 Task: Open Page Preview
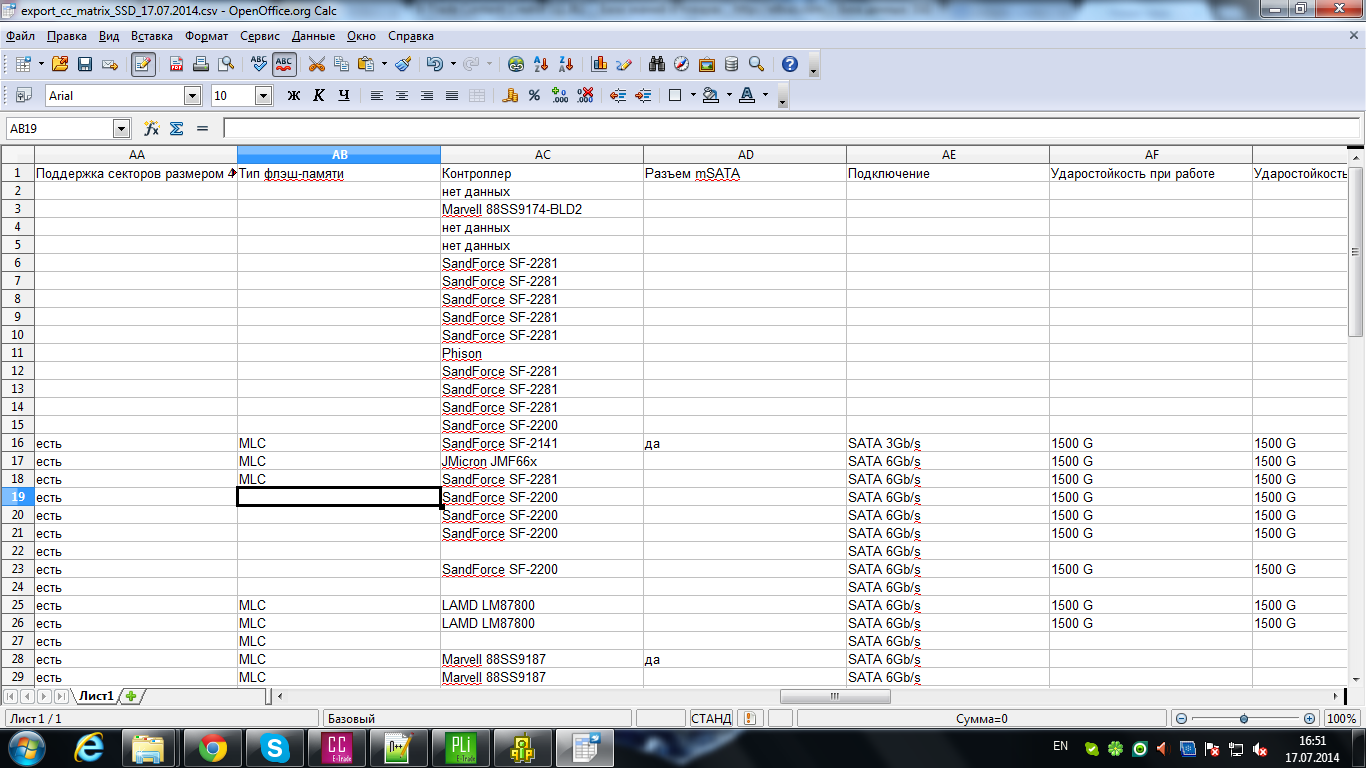[226, 64]
